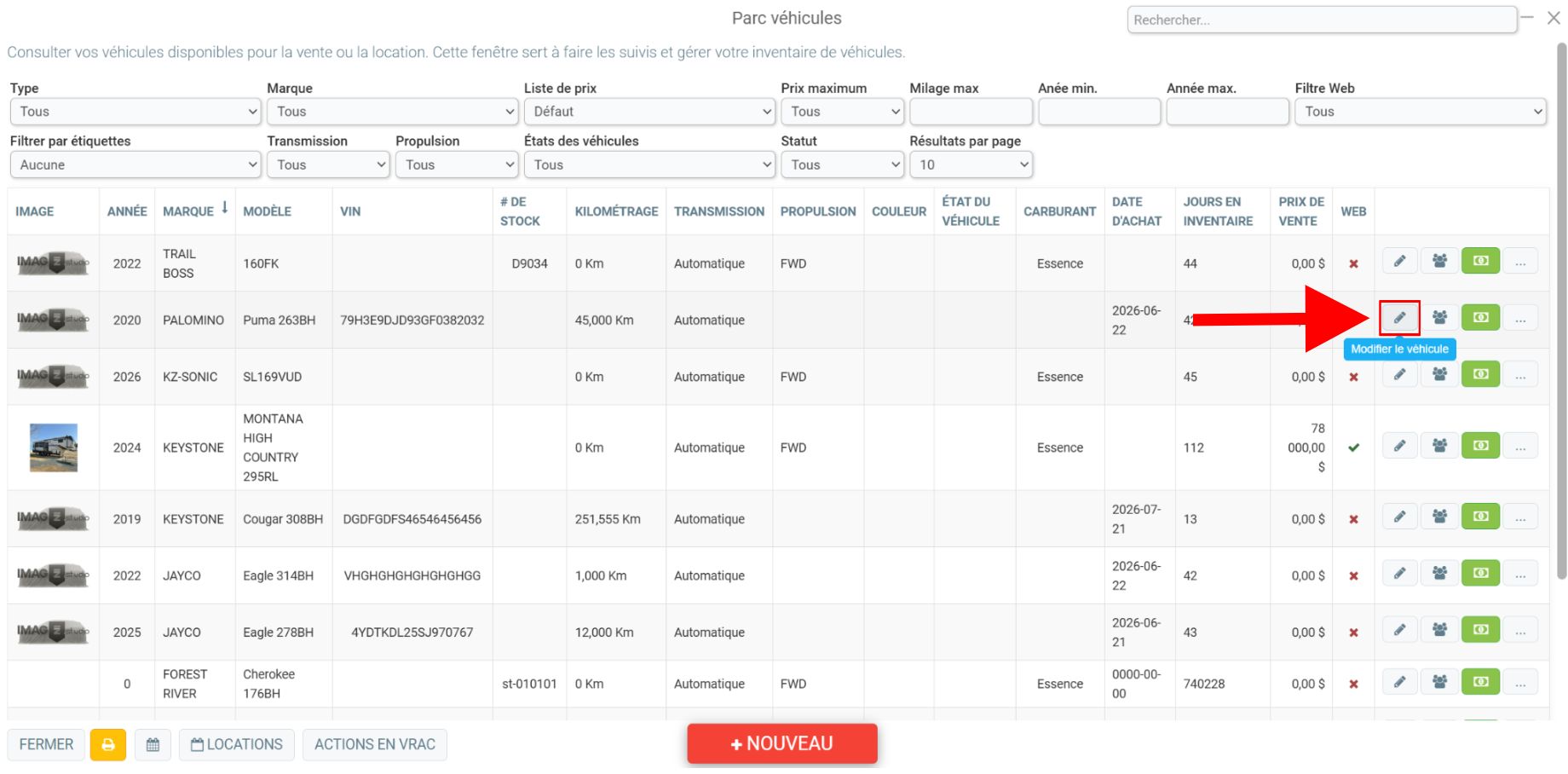
Task: Sort by KILOMÉTRAGE column header
Action: pos(616,211)
